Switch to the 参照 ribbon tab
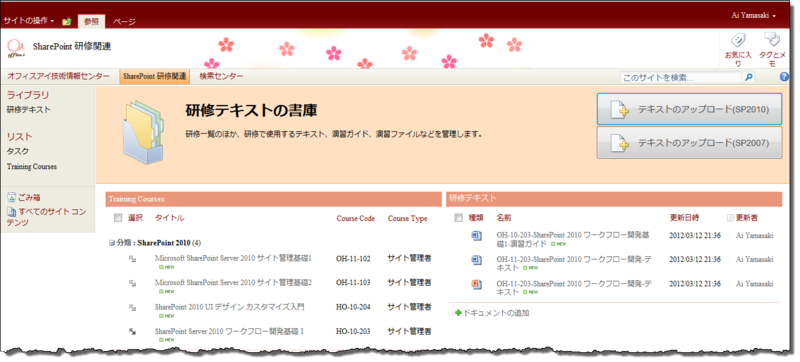Image resolution: width=800 pixels, height=362 pixels. [91, 21]
